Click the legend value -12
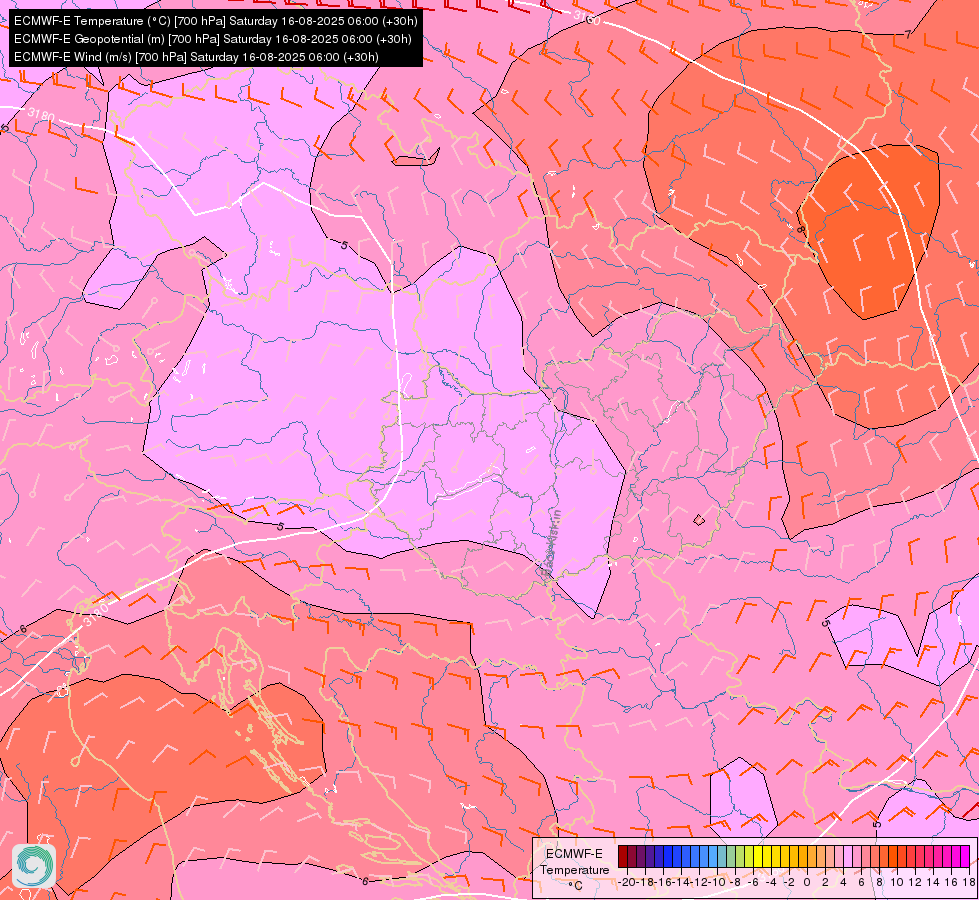979x900 pixels. pos(699,882)
